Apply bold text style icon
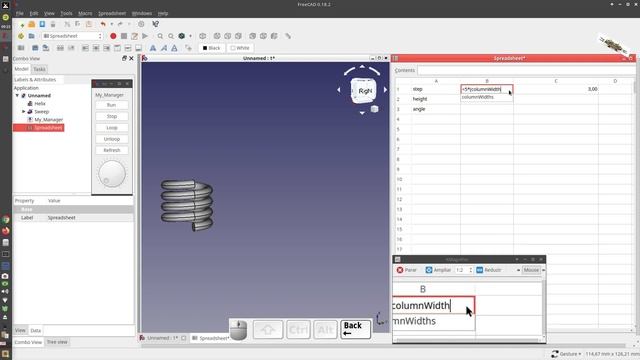This screenshot has width=640, height=360. click(x=153, y=48)
